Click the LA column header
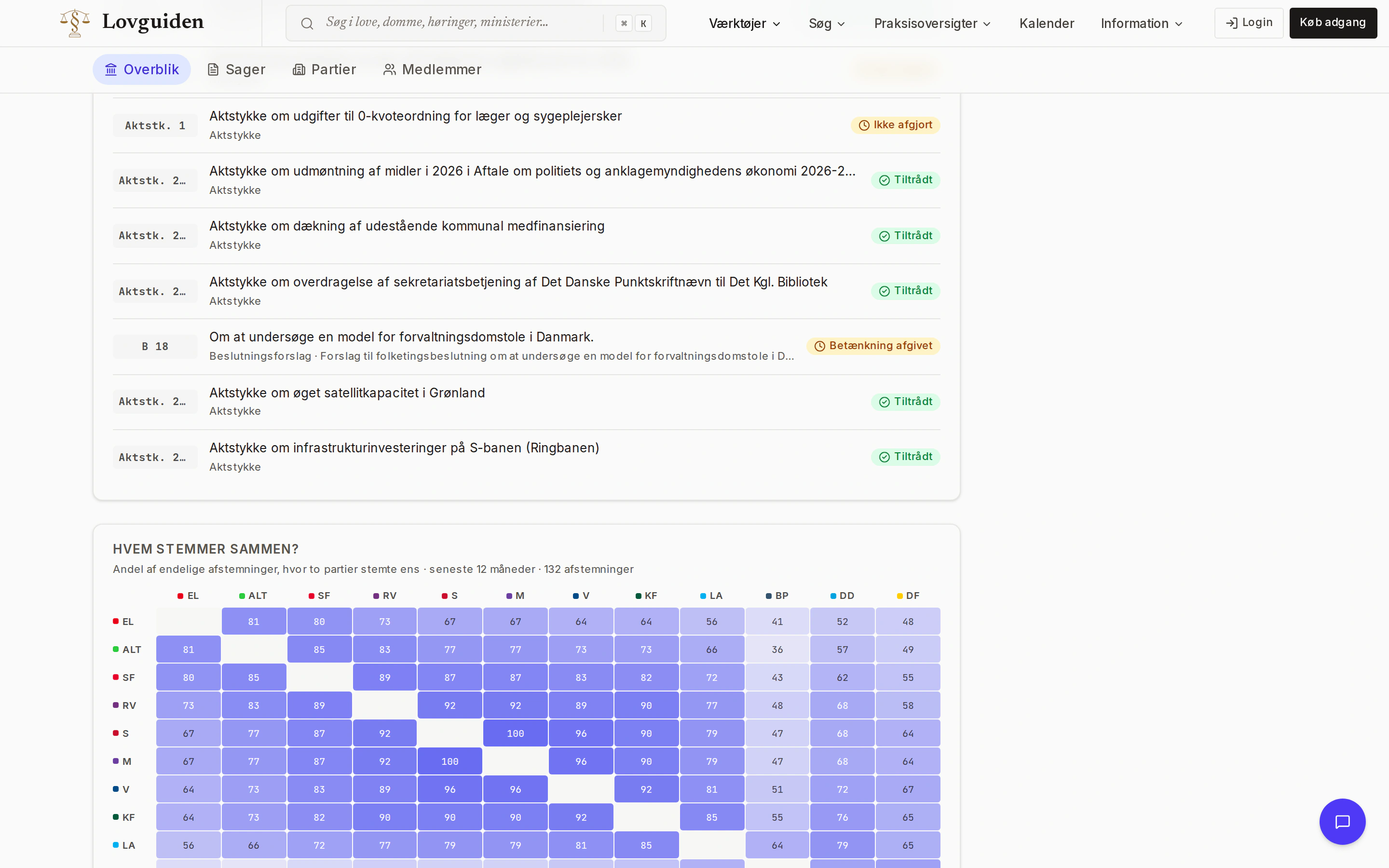Viewport: 1389px width, 868px height. pos(712,596)
